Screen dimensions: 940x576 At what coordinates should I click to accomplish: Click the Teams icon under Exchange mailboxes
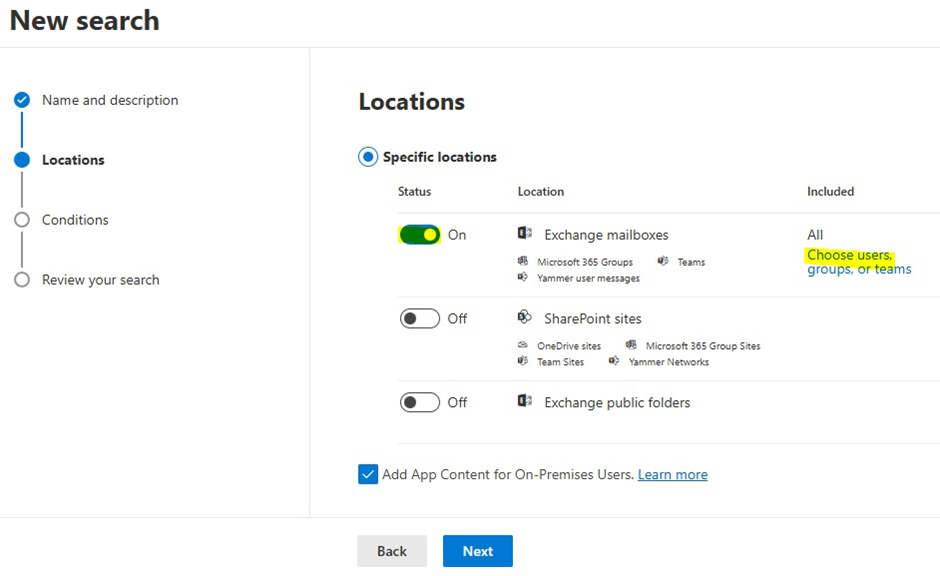663,262
